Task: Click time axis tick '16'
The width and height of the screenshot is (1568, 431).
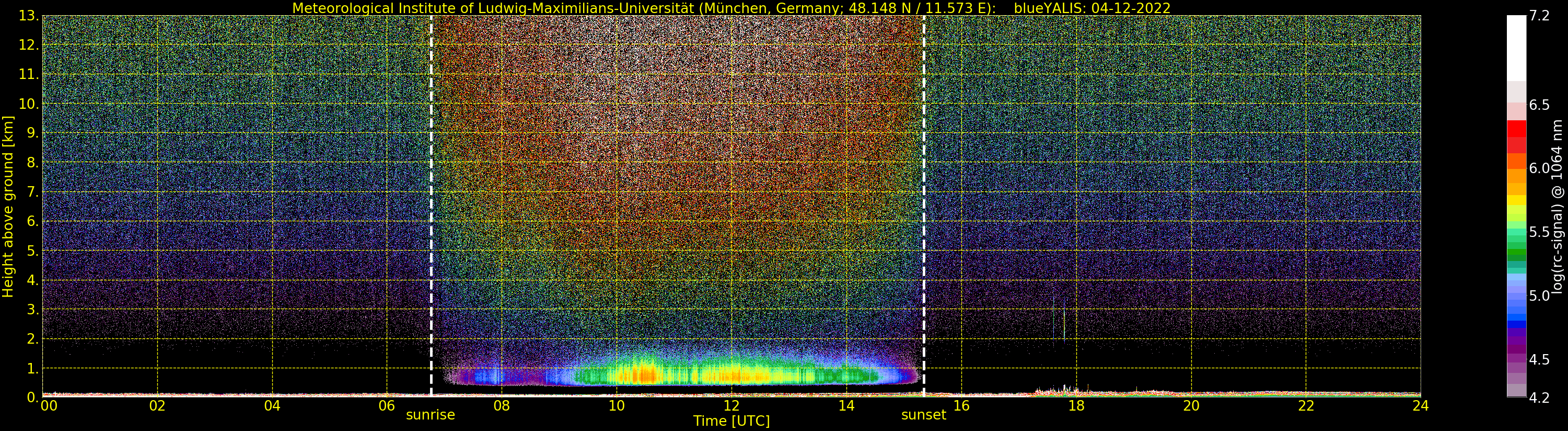Action: coord(961,405)
